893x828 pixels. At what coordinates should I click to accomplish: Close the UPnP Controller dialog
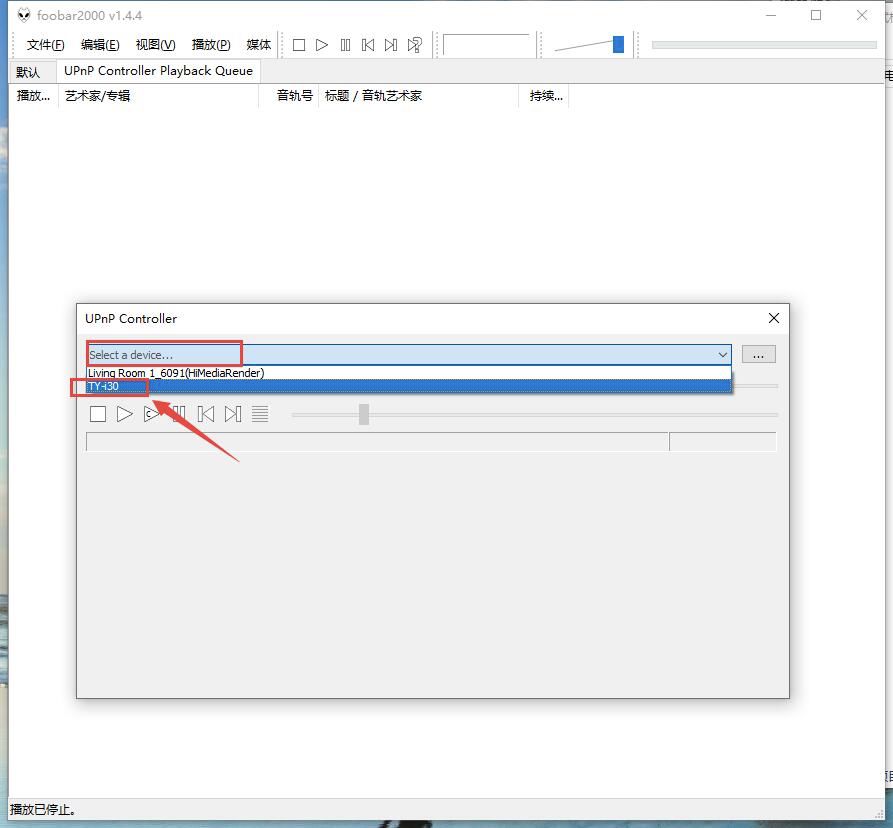click(773, 318)
